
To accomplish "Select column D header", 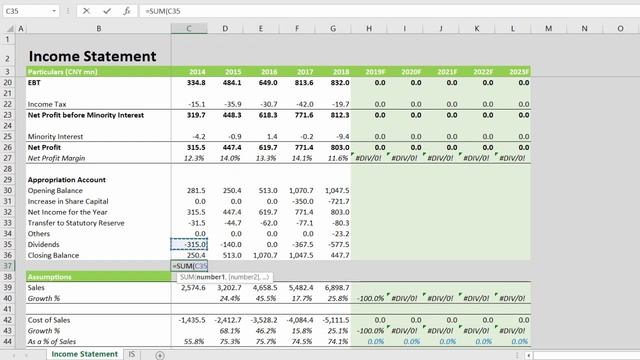I will 225,29.
